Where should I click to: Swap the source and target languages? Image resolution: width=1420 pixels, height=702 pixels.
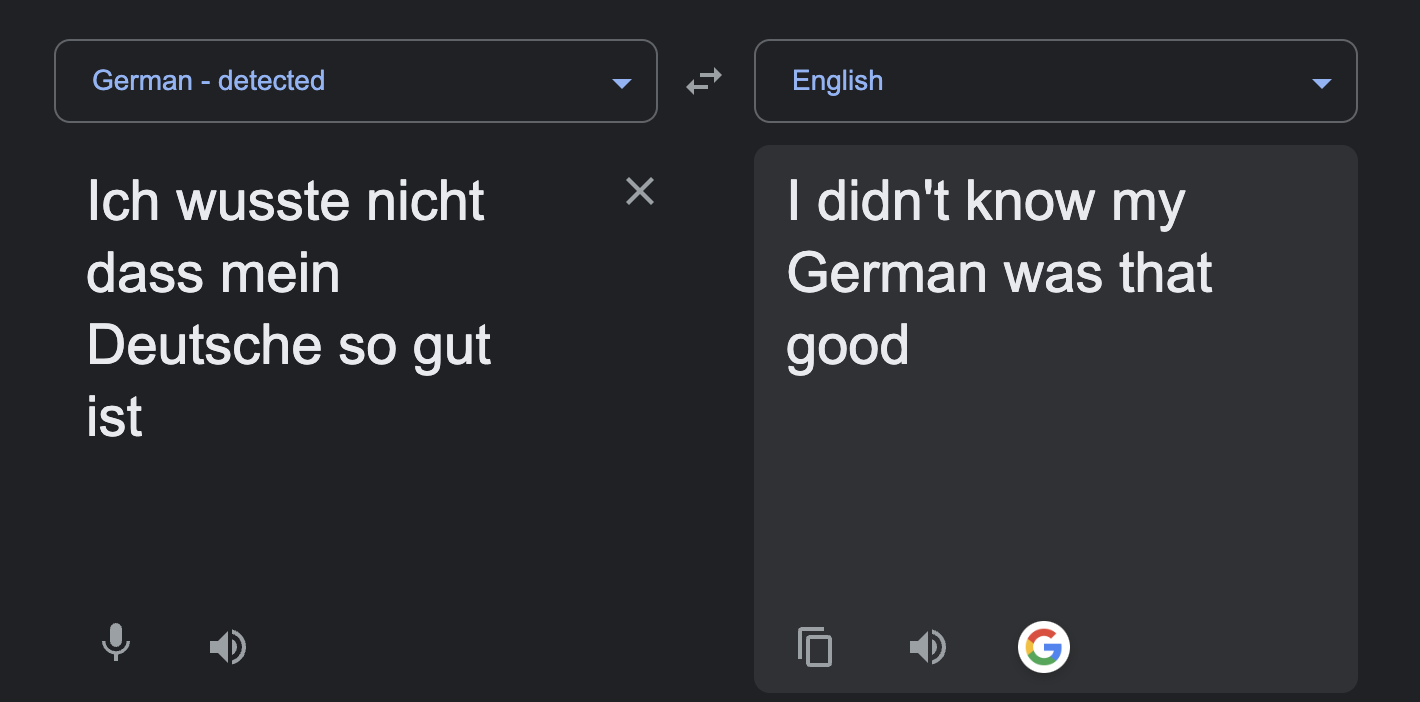(704, 81)
